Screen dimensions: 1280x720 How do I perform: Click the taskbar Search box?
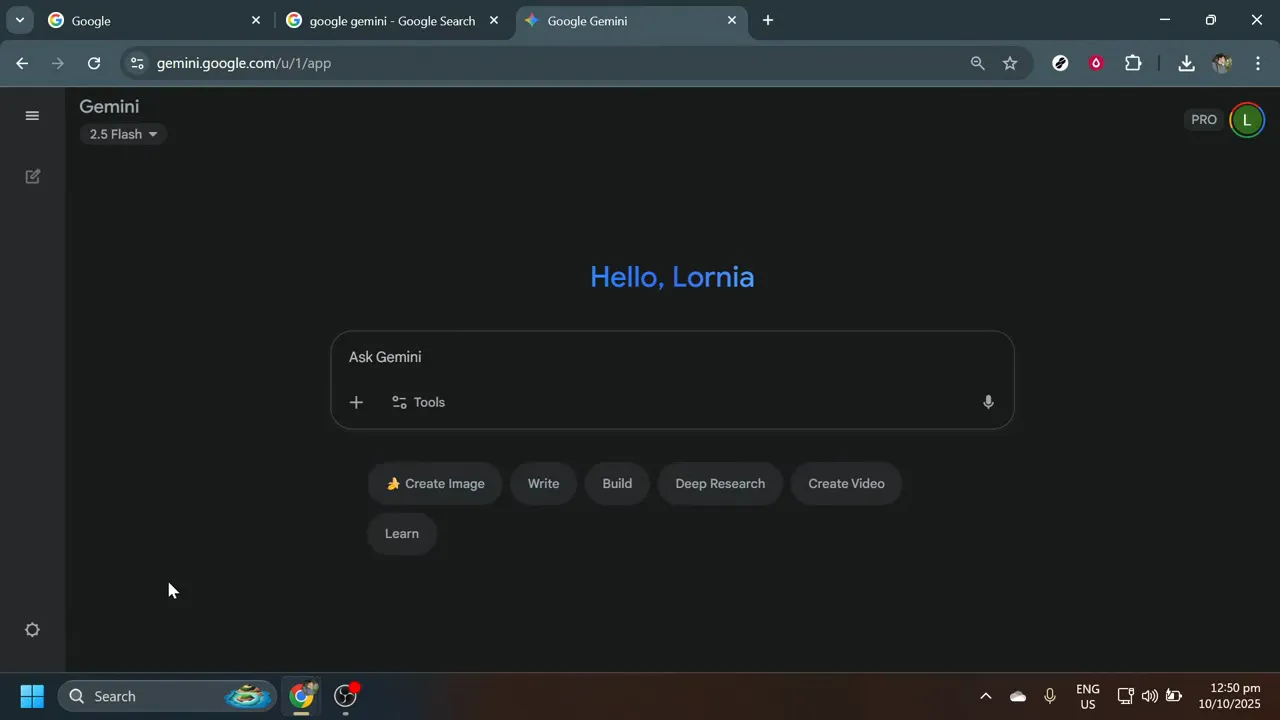coord(167,696)
